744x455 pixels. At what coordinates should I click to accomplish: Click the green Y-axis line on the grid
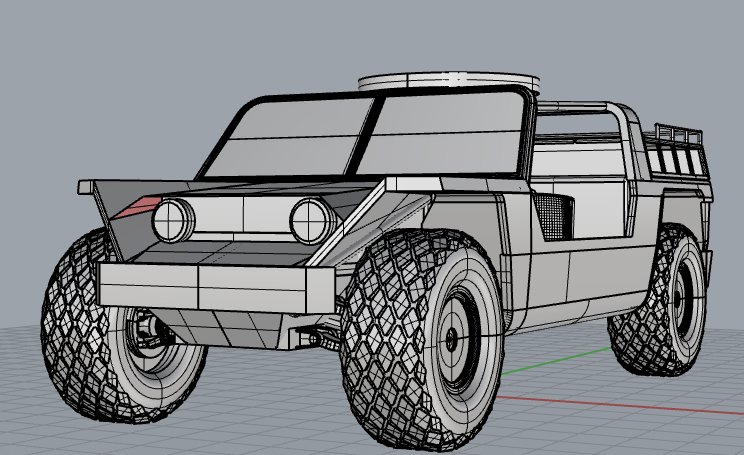click(555, 362)
